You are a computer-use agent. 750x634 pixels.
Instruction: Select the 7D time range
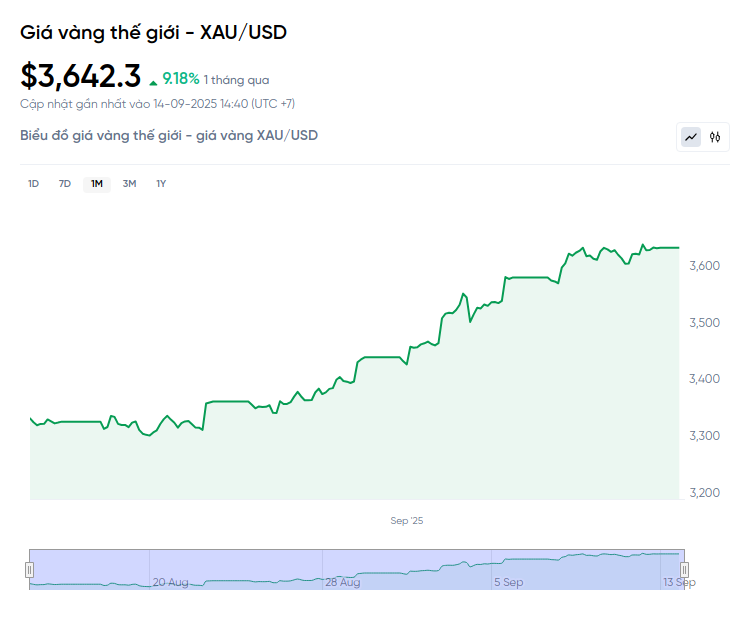click(x=65, y=183)
